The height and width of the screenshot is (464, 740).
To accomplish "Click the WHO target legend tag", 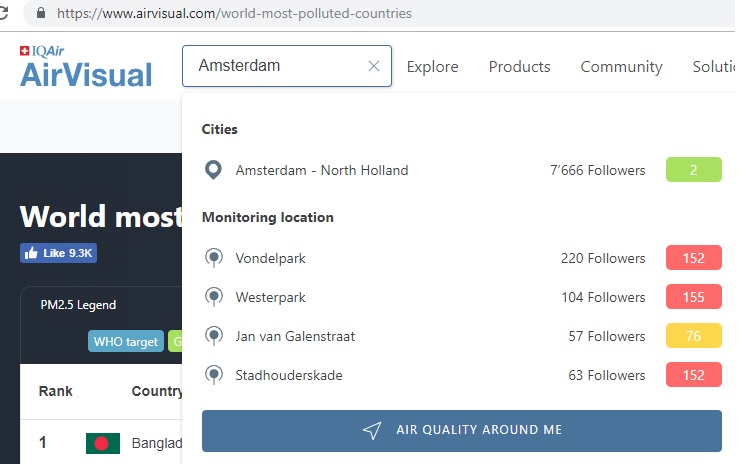I will pyautogui.click(x=126, y=341).
